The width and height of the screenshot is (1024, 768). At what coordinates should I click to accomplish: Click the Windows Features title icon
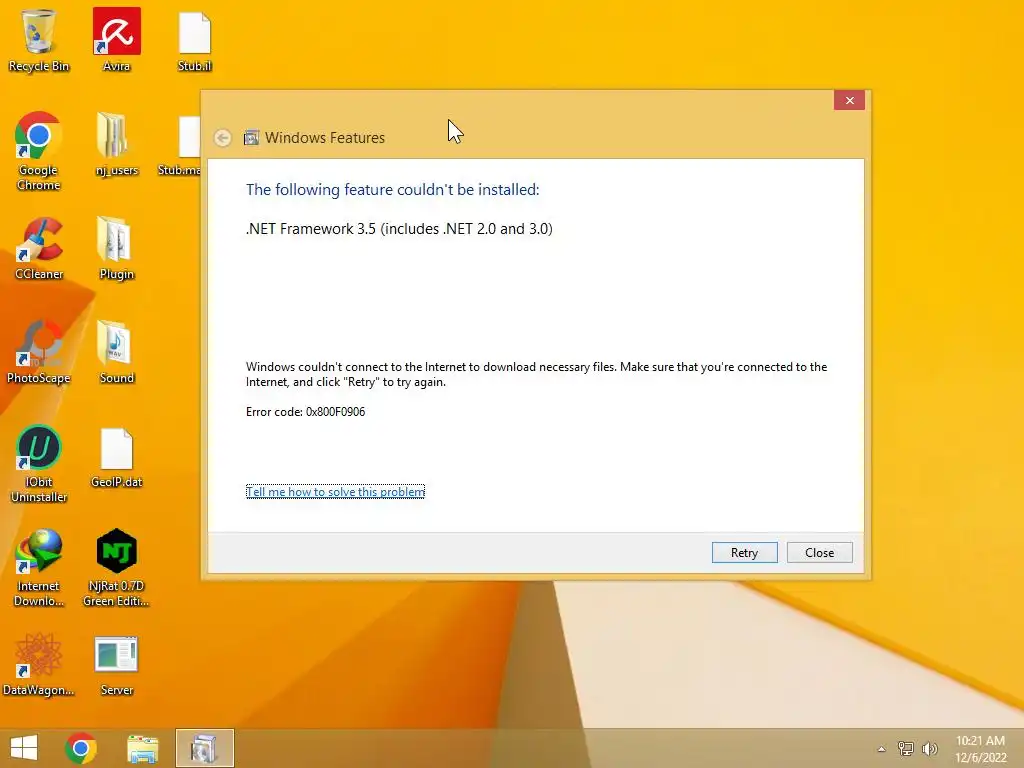pyautogui.click(x=251, y=138)
